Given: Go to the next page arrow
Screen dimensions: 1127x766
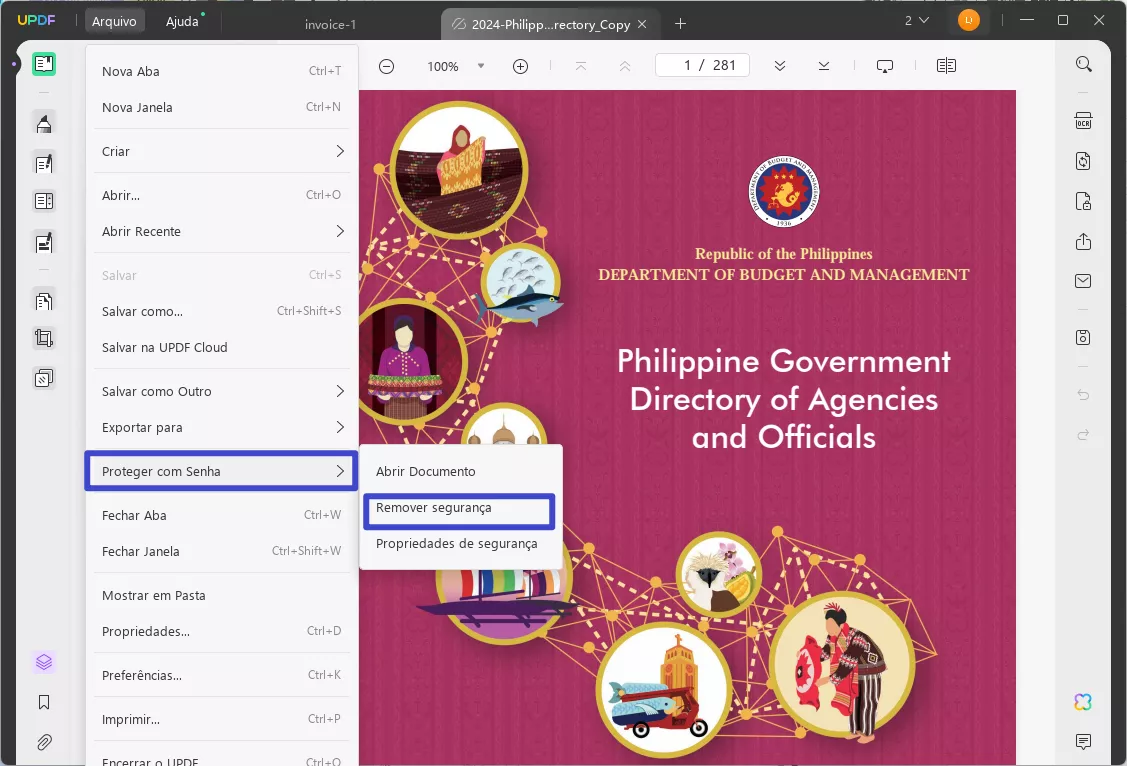Looking at the screenshot, I should pos(780,66).
